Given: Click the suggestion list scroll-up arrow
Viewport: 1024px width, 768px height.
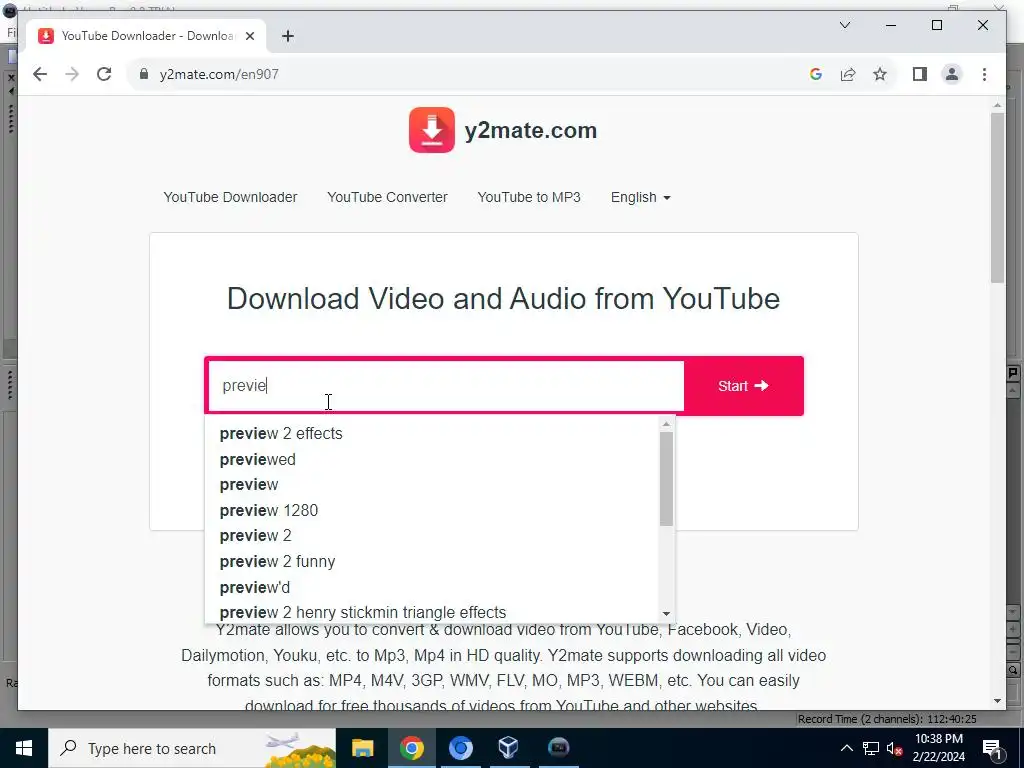Looking at the screenshot, I should [x=666, y=424].
